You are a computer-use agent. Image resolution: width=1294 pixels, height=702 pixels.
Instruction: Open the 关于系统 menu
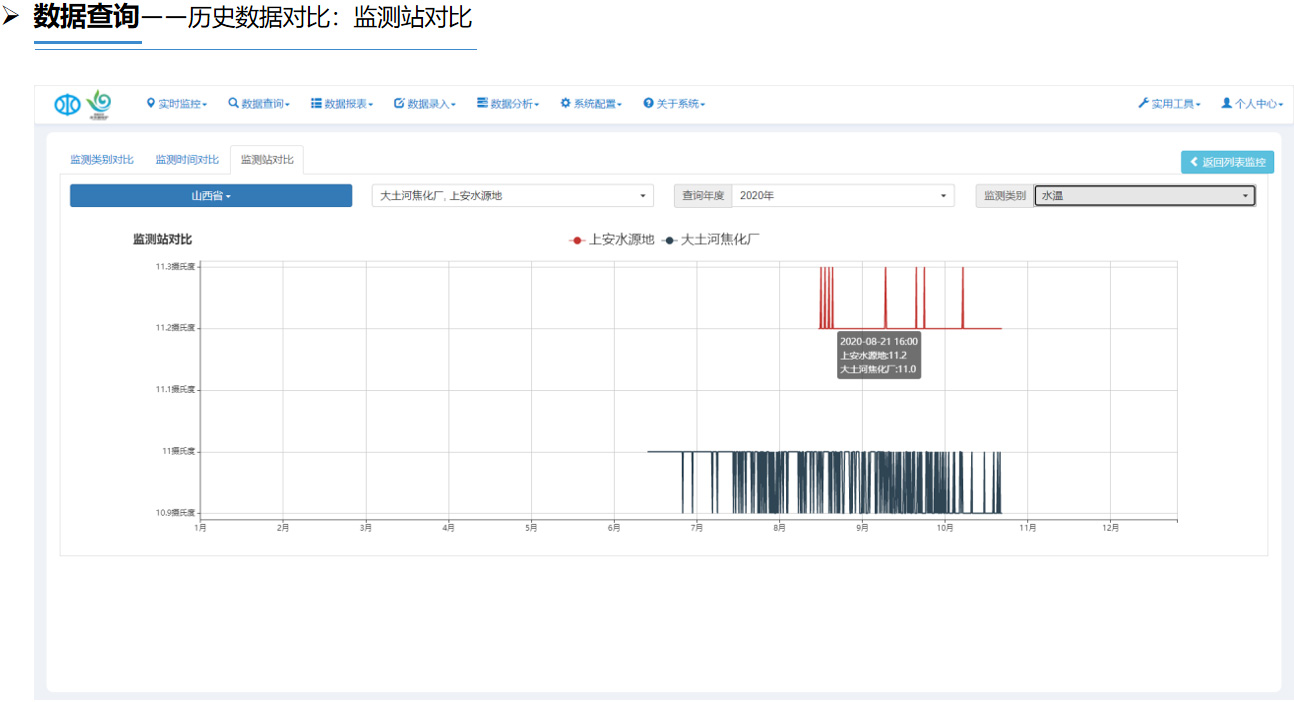coord(674,104)
